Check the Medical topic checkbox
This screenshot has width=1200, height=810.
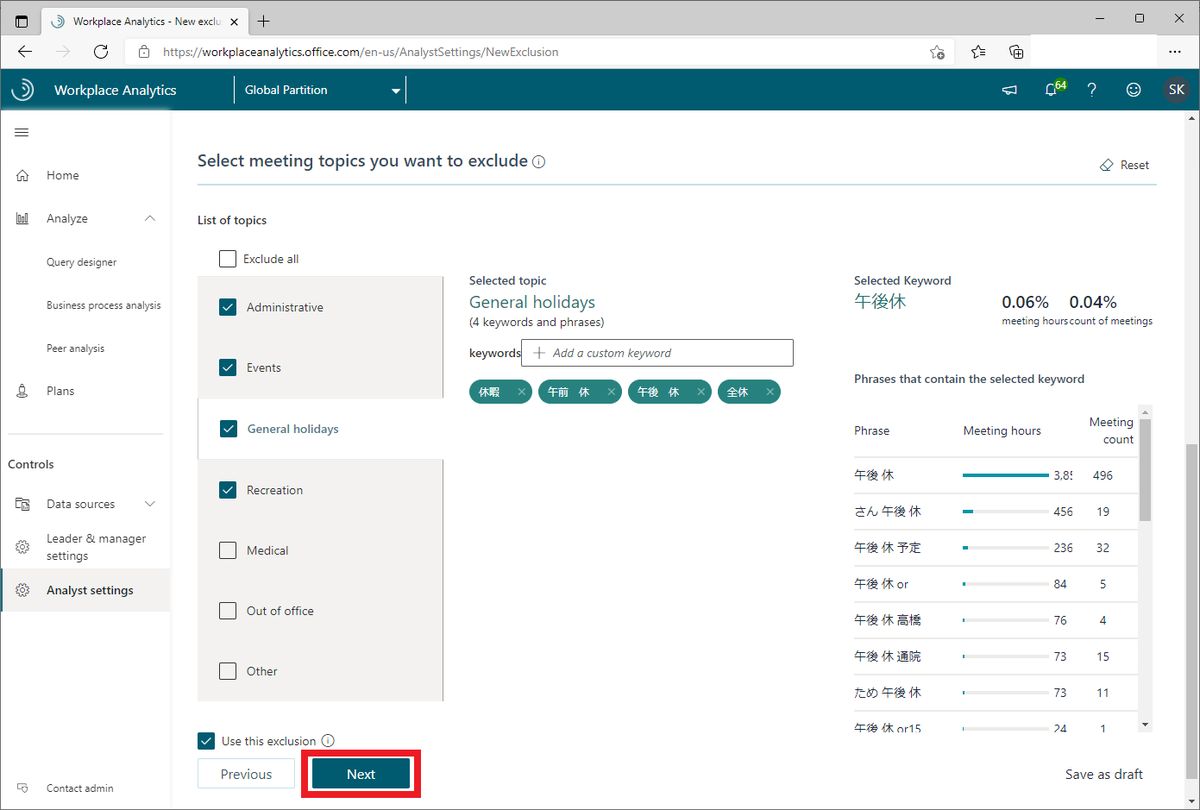tap(228, 551)
